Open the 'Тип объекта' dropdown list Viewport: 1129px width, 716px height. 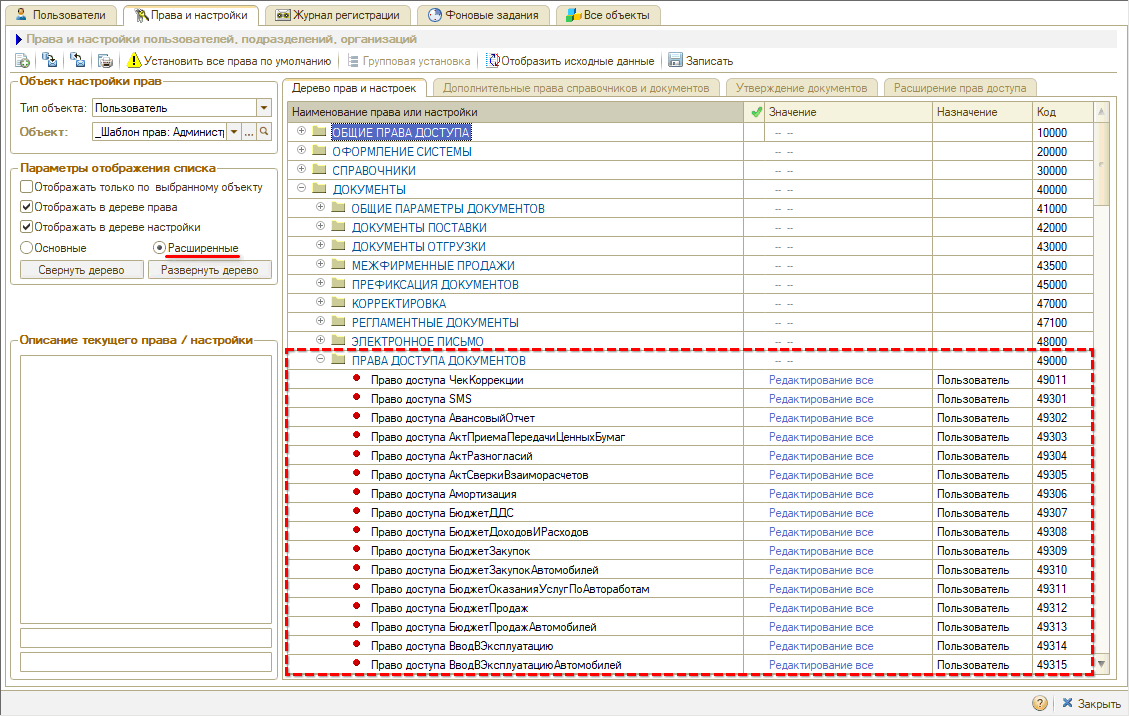(x=264, y=108)
